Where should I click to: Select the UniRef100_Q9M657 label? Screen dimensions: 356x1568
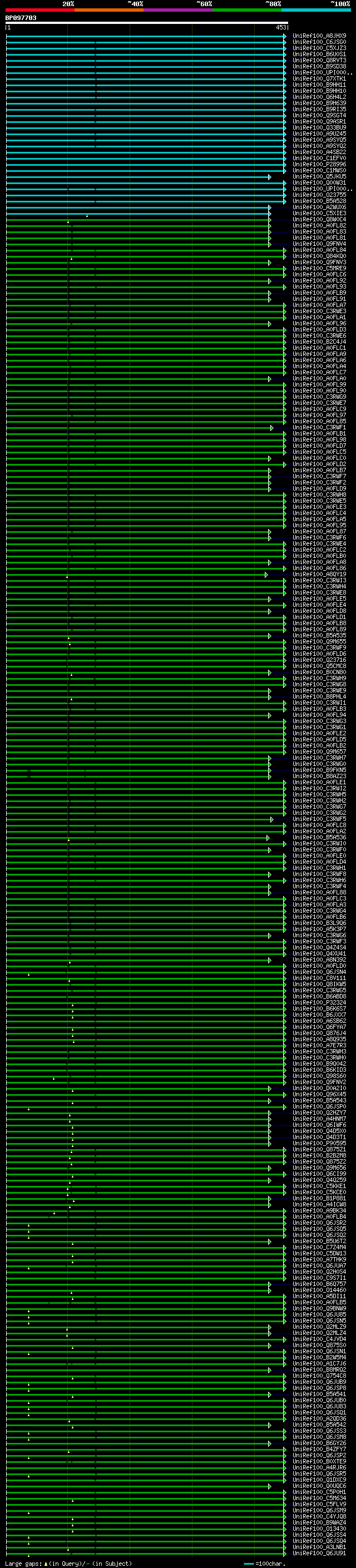(319, 752)
